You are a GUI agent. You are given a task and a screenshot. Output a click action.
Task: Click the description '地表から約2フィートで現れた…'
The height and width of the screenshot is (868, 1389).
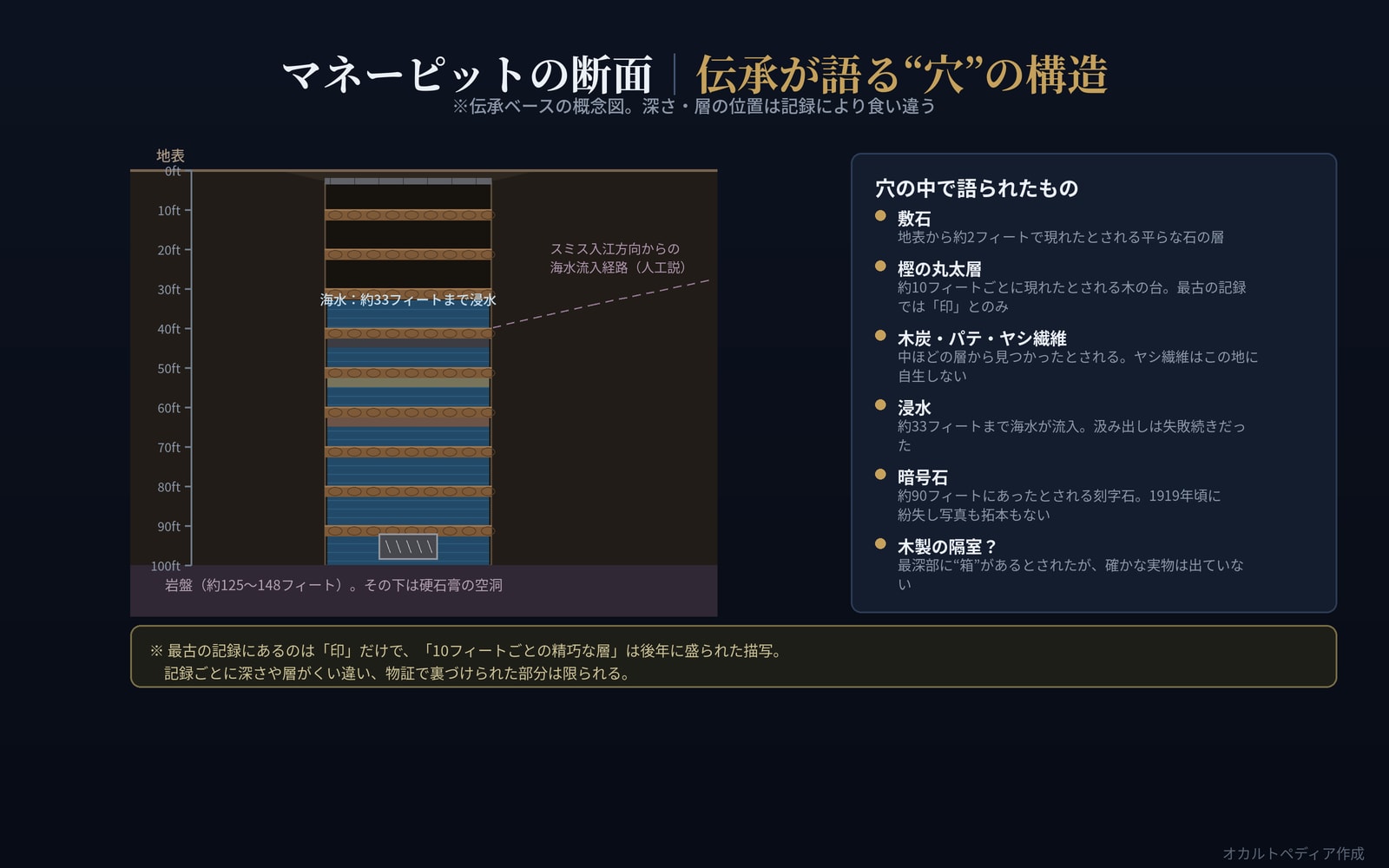(x=1061, y=237)
